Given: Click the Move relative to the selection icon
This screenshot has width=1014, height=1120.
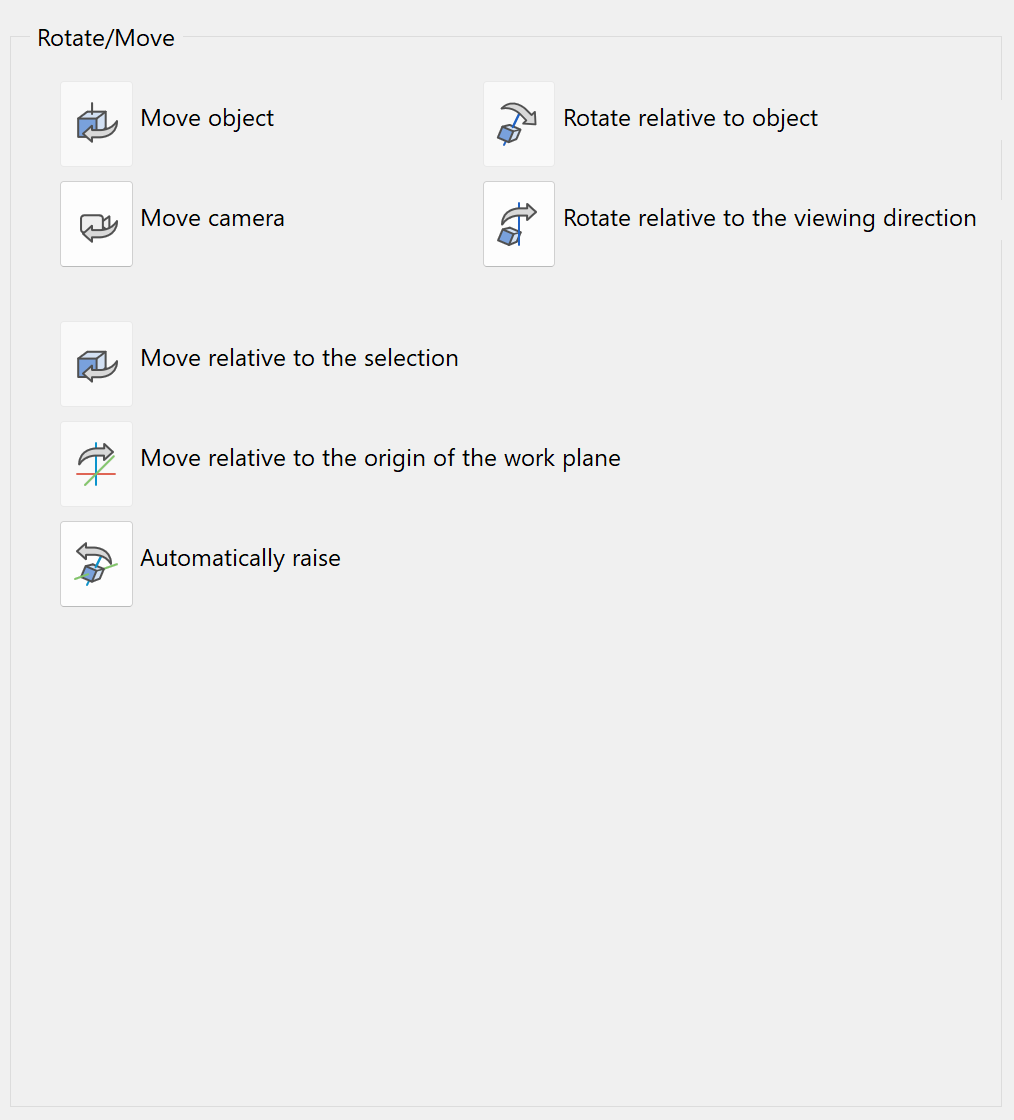Looking at the screenshot, I should pos(96,364).
